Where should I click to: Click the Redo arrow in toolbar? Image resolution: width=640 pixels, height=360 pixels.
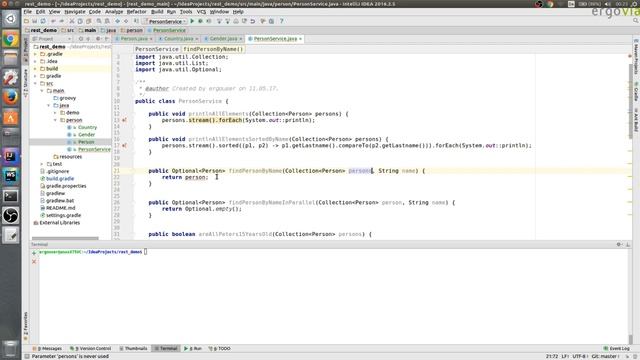[62, 21]
